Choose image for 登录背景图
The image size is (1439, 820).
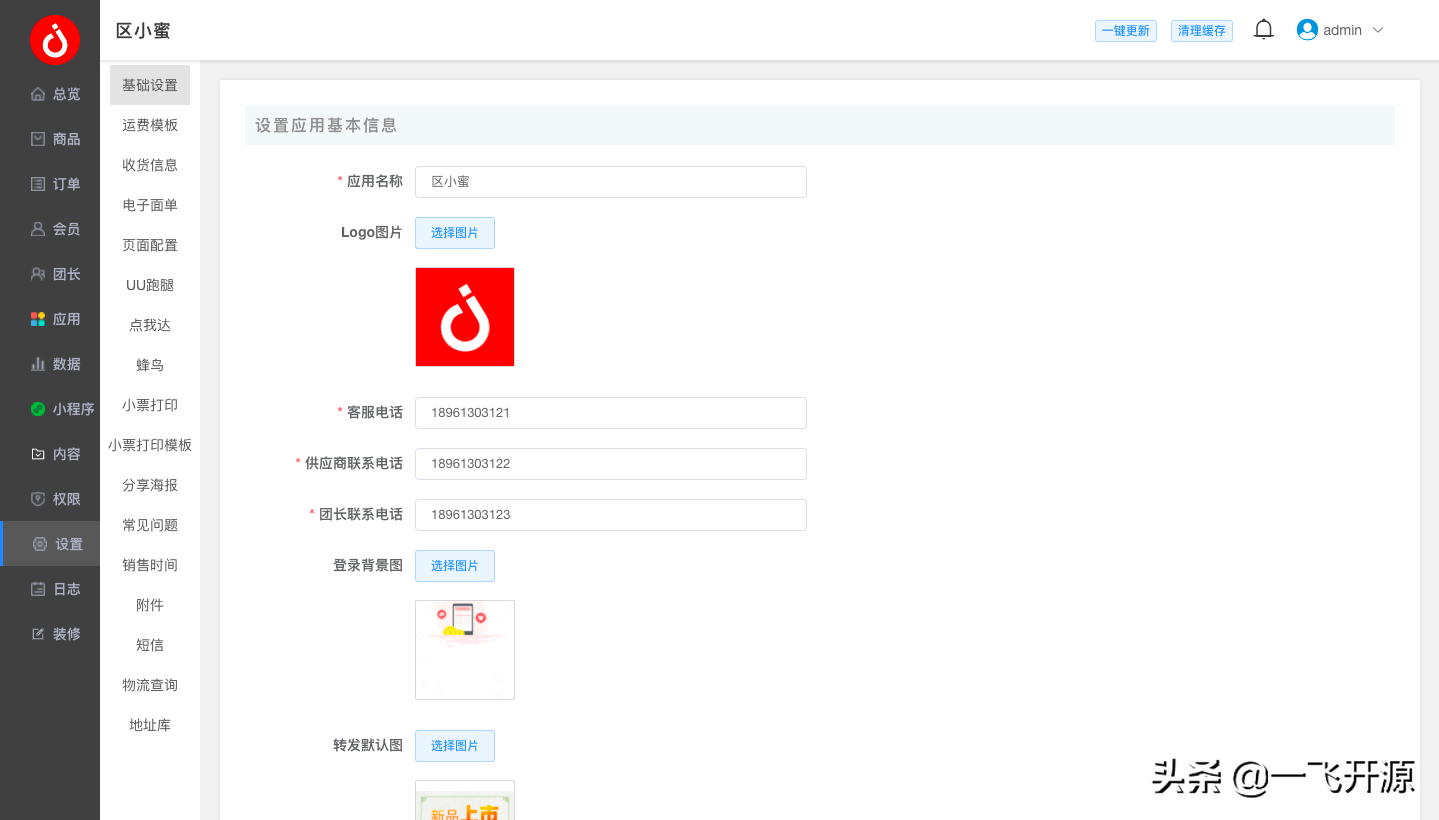coord(455,566)
